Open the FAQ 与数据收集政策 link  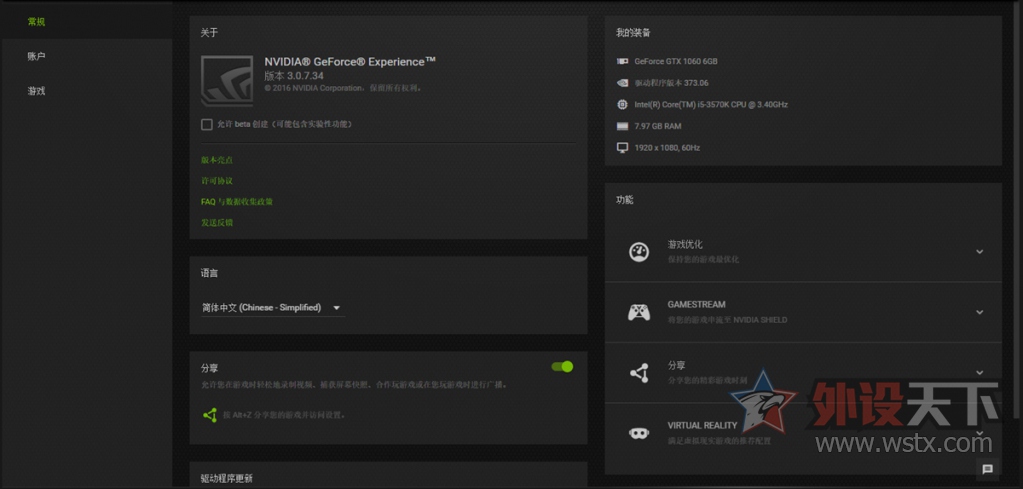237,201
